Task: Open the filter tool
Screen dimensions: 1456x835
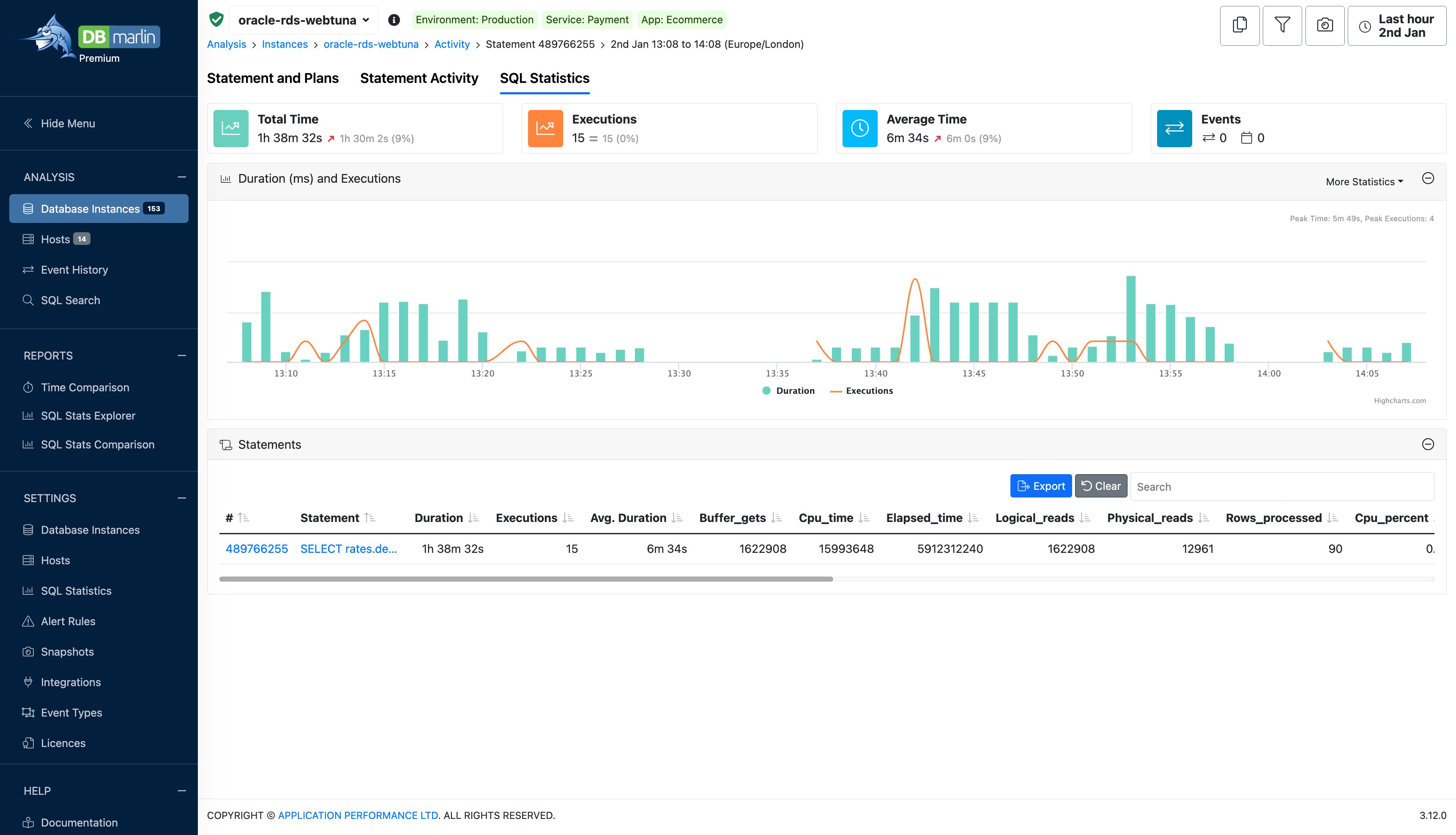Action: [x=1282, y=25]
